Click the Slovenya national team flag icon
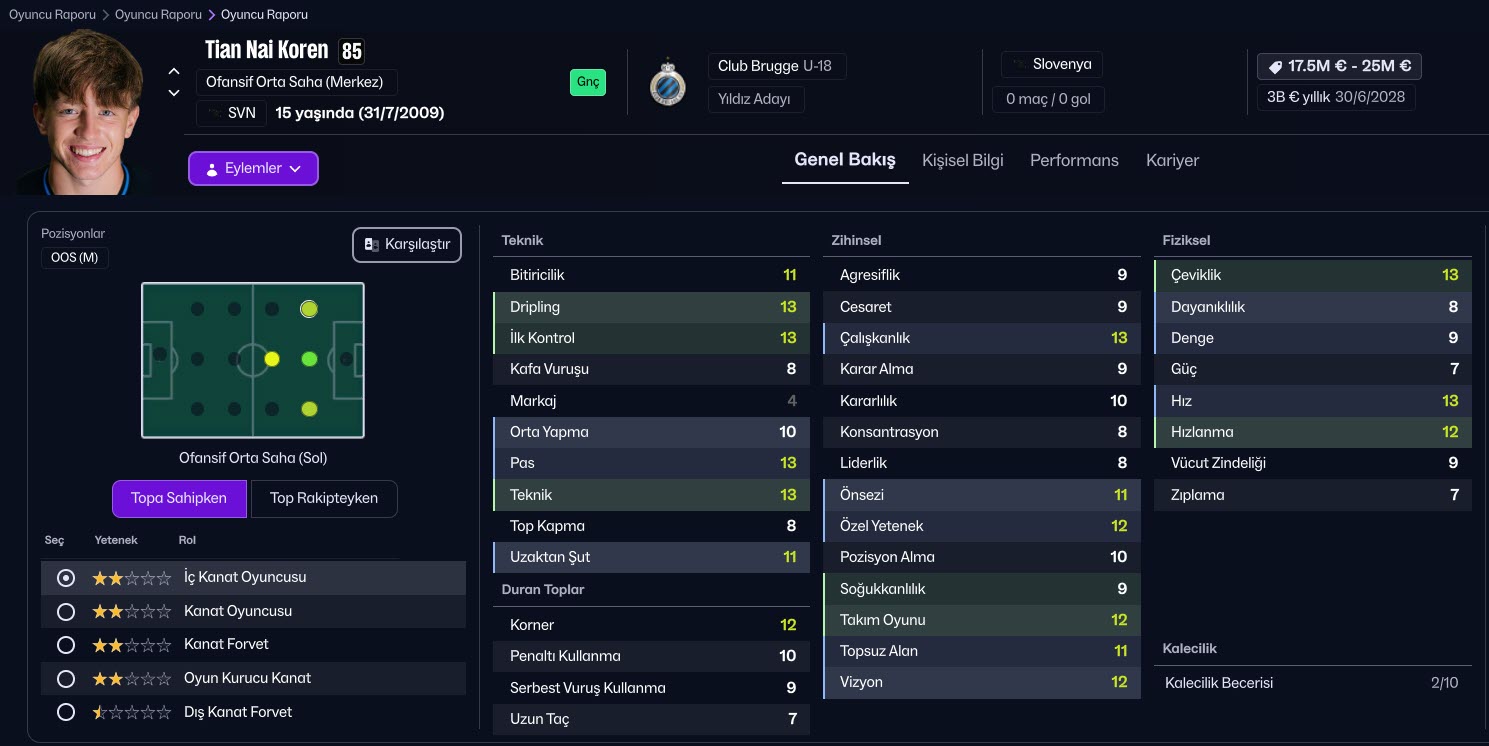Screen dimensions: 1489x746 (x=1018, y=65)
